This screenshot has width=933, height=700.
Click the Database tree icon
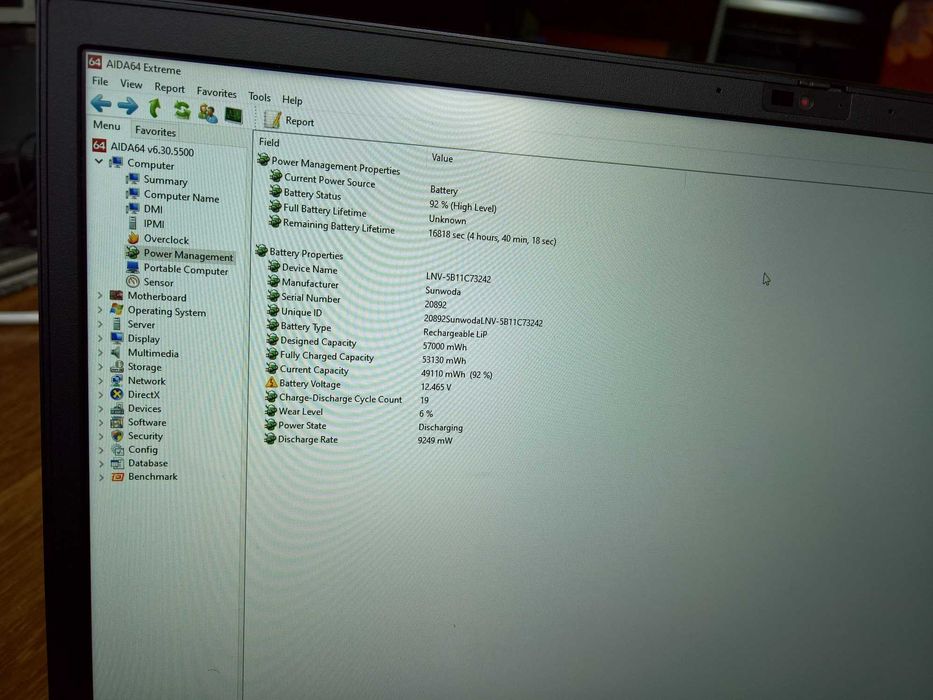tap(117, 463)
